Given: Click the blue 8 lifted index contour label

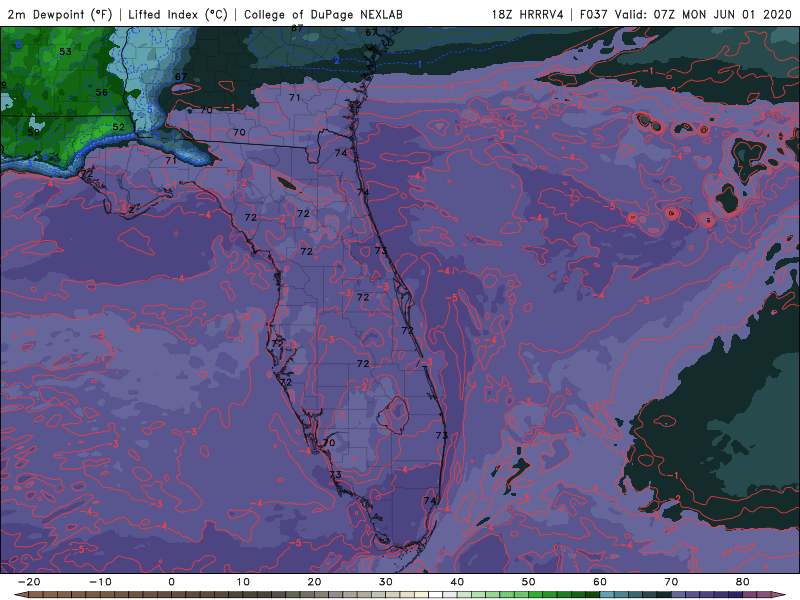Looking at the screenshot, I should pos(18,44).
